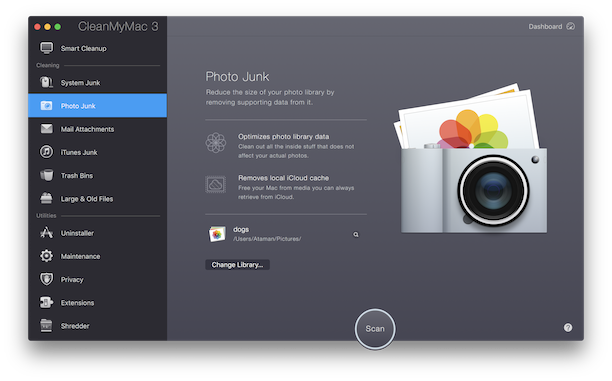Close the CleanMyMac window
This screenshot has height=381, width=612.
click(37, 27)
